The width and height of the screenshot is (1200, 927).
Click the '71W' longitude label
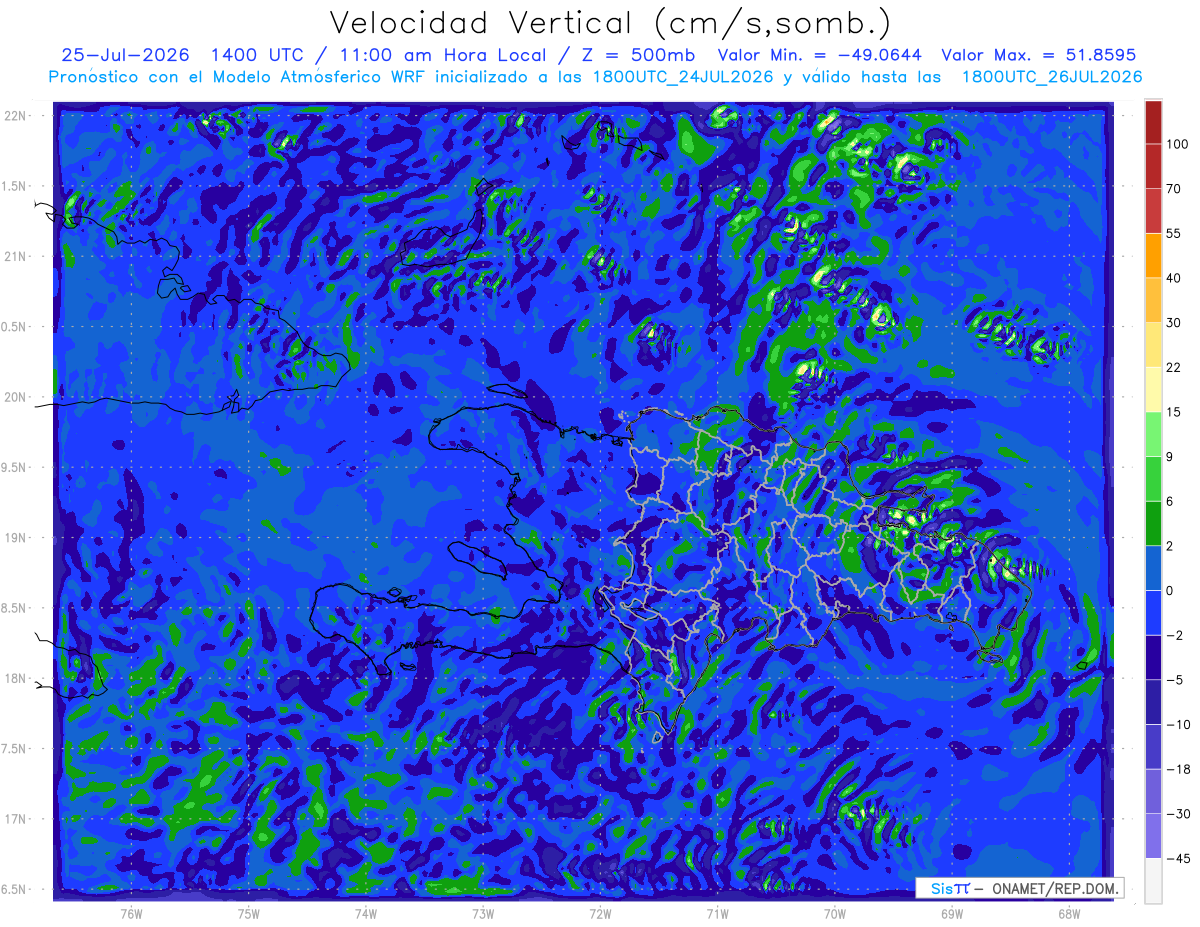717,913
